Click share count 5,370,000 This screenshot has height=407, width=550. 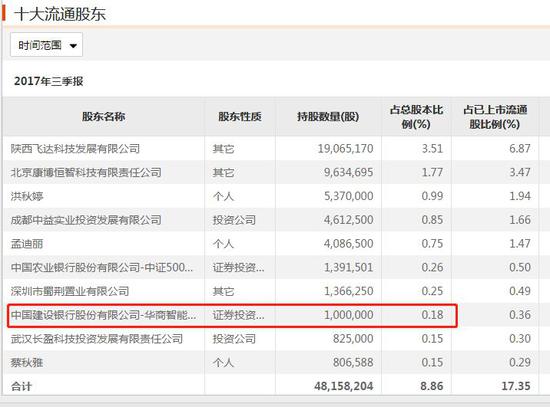click(349, 196)
